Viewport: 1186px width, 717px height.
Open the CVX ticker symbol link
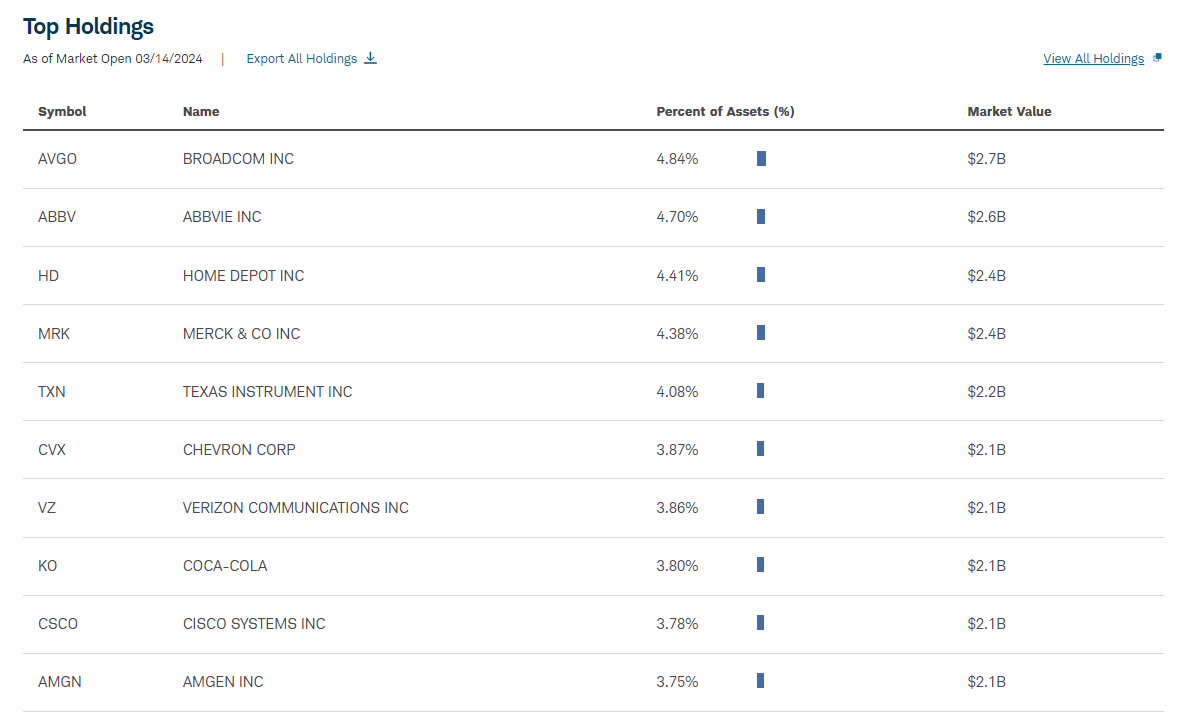[x=52, y=449]
